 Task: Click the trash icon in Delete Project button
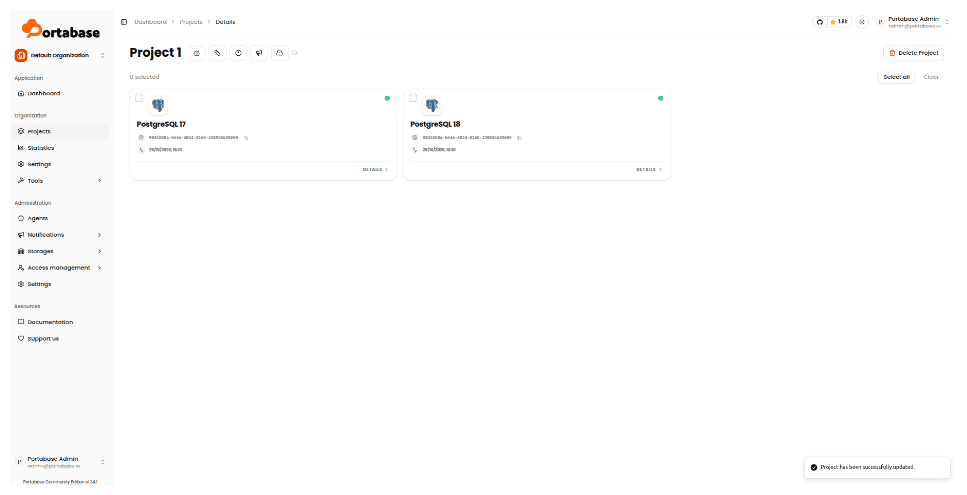click(x=892, y=53)
